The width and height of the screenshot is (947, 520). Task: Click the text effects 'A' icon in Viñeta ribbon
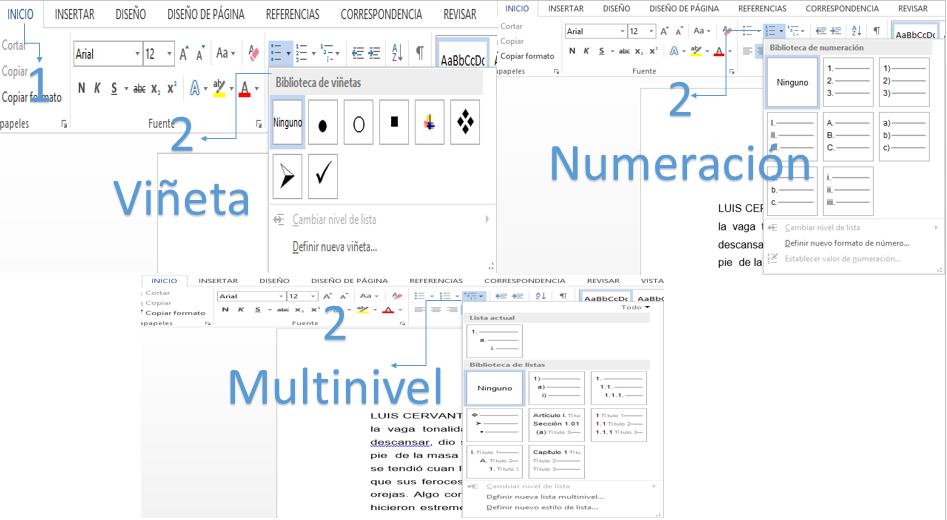point(194,88)
